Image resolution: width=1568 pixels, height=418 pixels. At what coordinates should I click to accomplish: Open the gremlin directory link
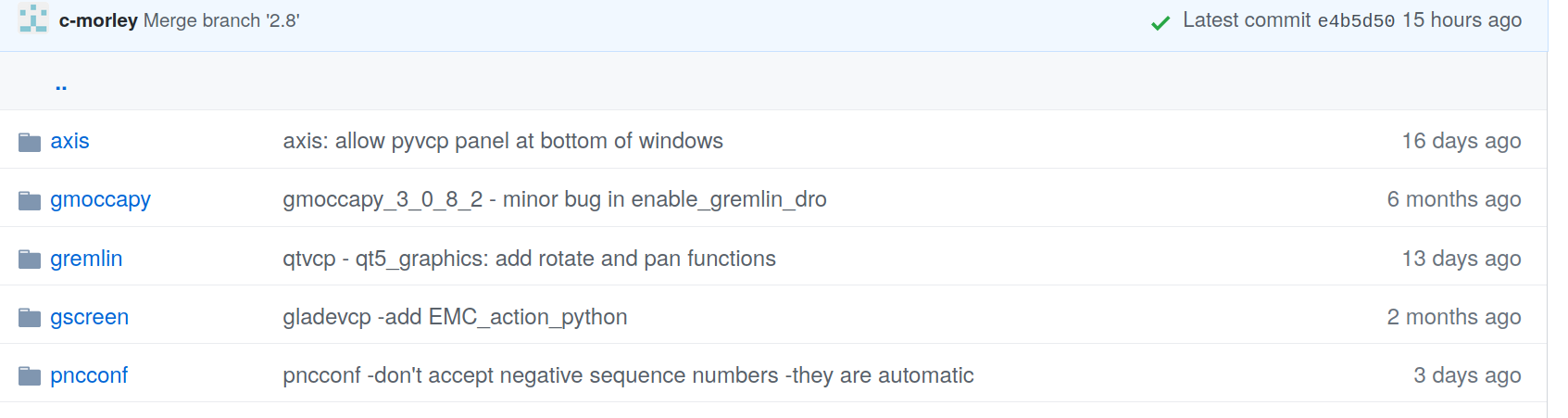[86, 259]
